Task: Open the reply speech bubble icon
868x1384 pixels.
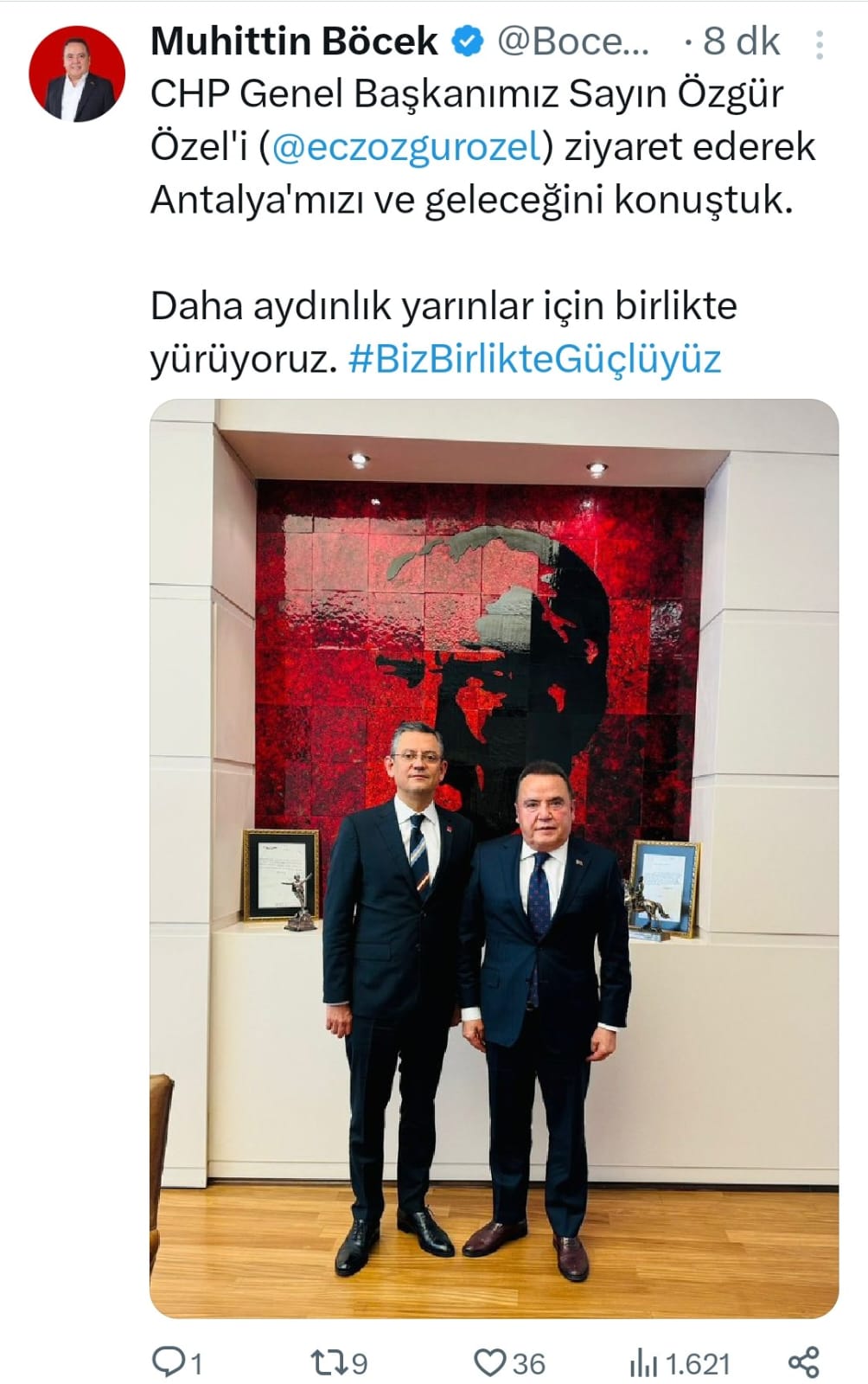Action: coord(168,1362)
